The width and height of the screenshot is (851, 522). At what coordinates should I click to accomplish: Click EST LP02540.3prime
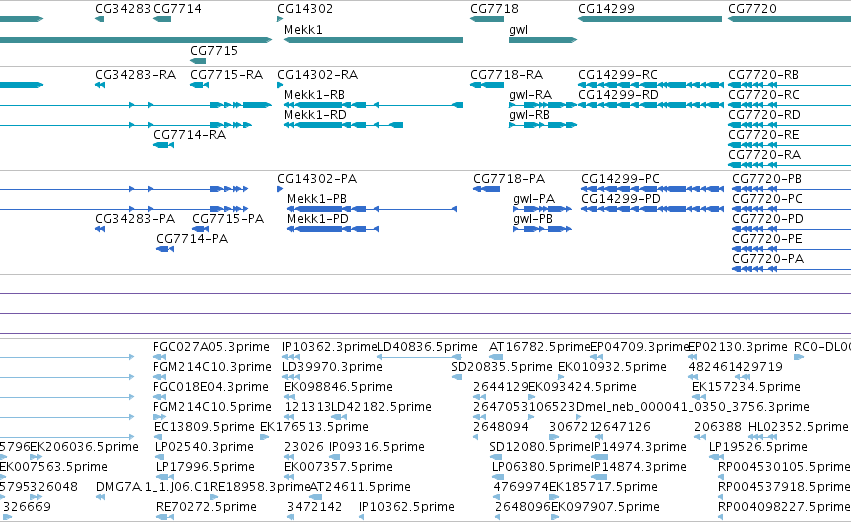coord(205,448)
